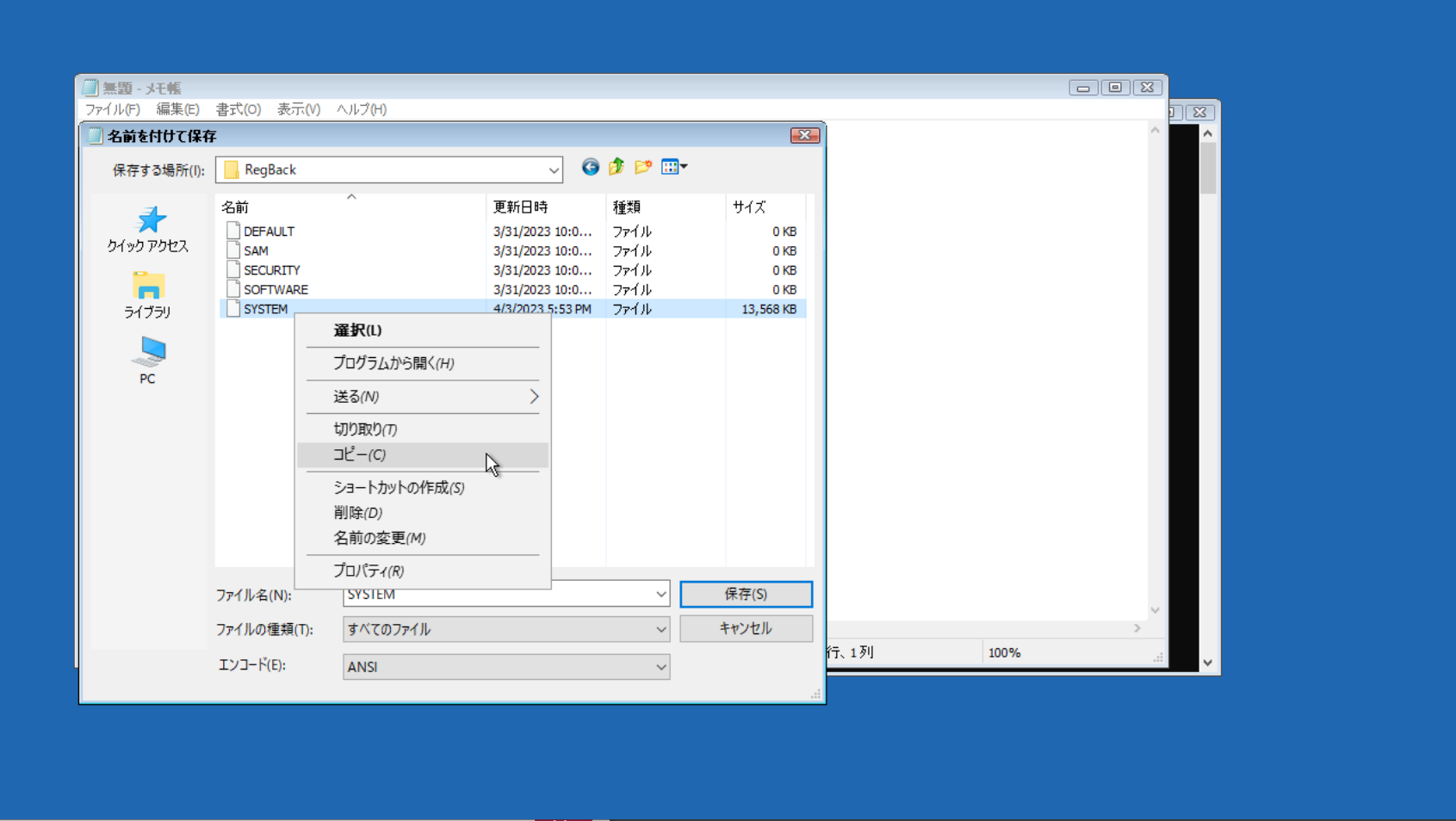Open Libraries (ライブラリ) location
The image size is (1456, 821).
148,295
